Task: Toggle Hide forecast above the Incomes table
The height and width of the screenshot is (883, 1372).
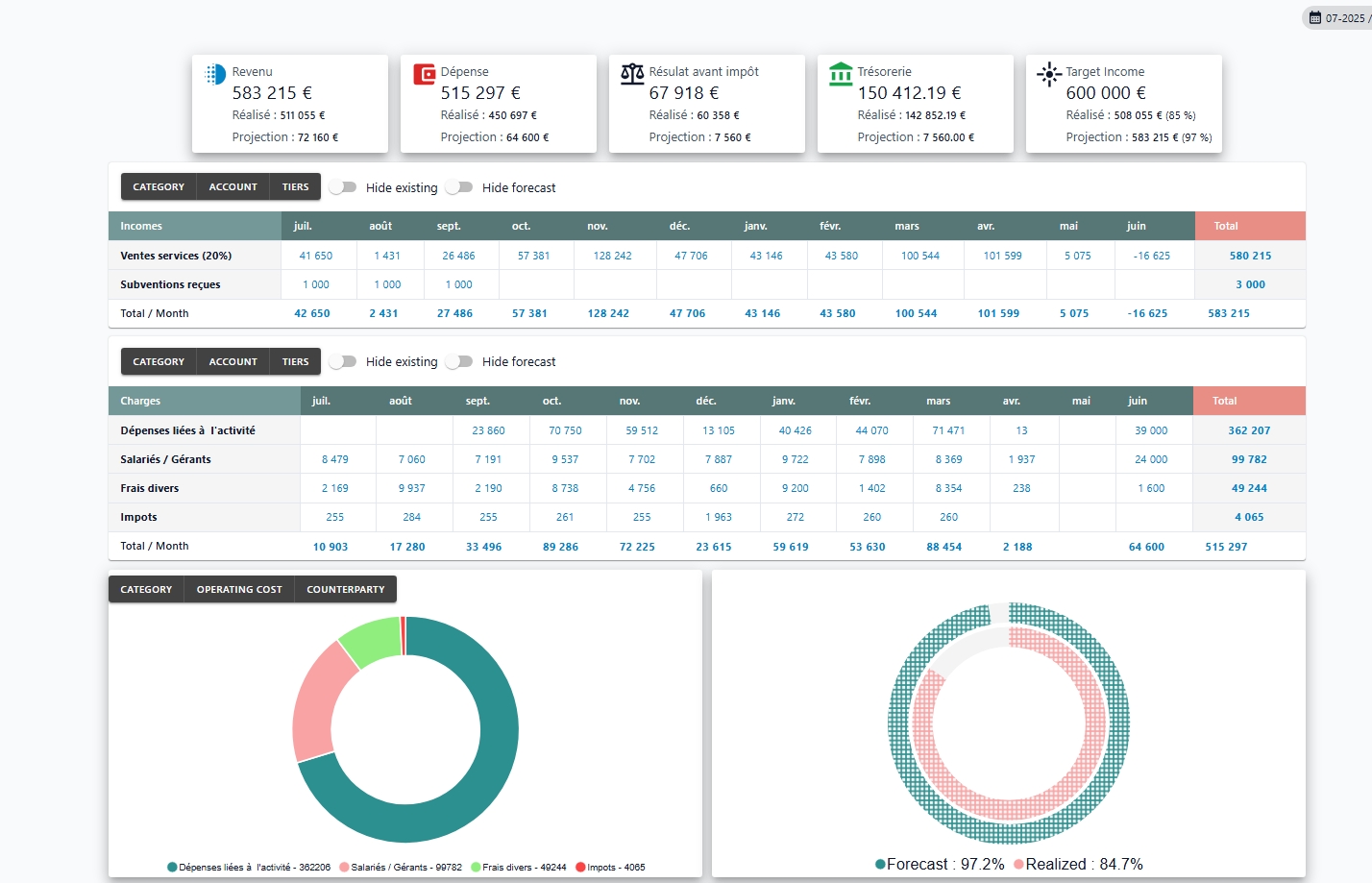Action: click(x=459, y=187)
